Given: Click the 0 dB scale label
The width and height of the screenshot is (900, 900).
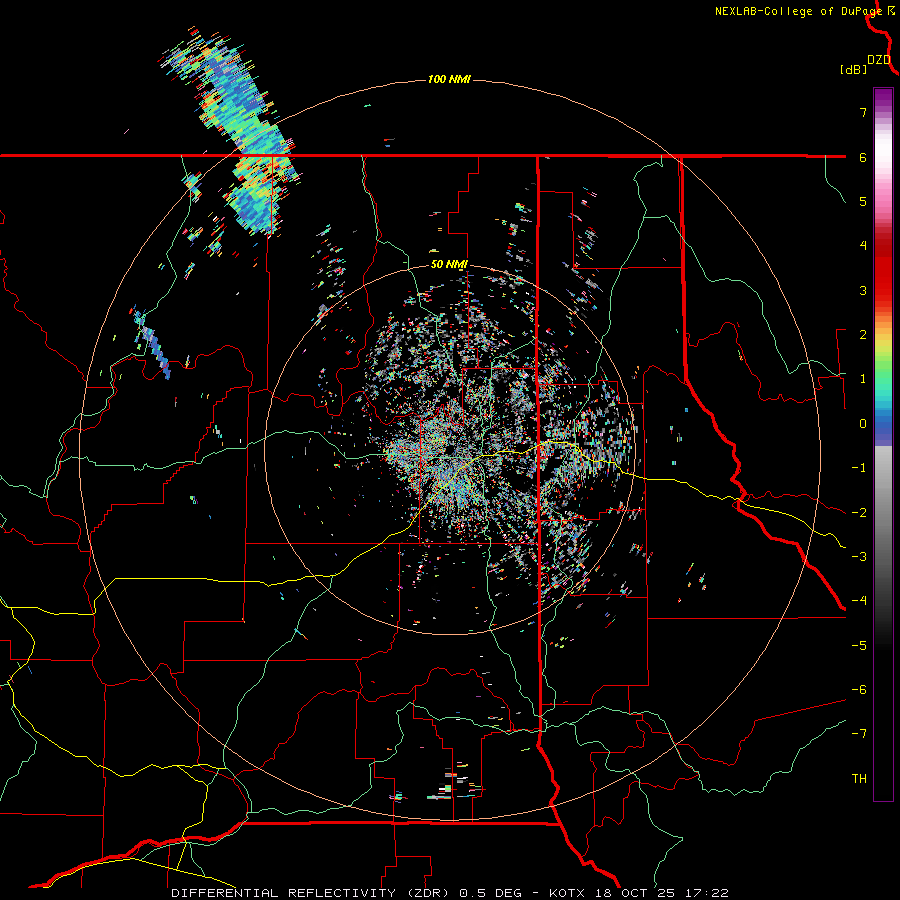Looking at the screenshot, I should [863, 424].
